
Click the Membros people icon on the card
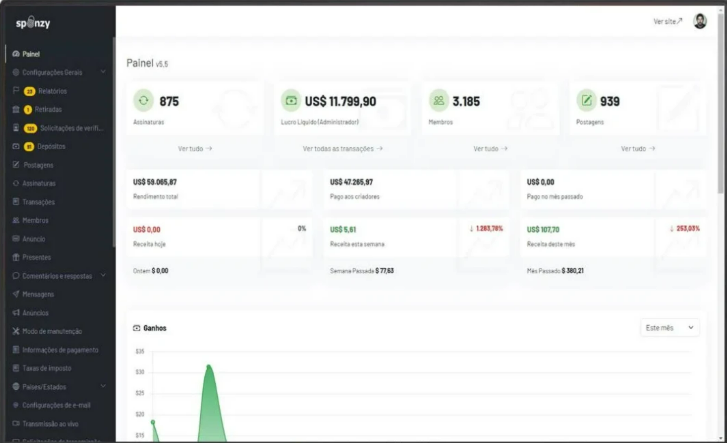coord(438,101)
